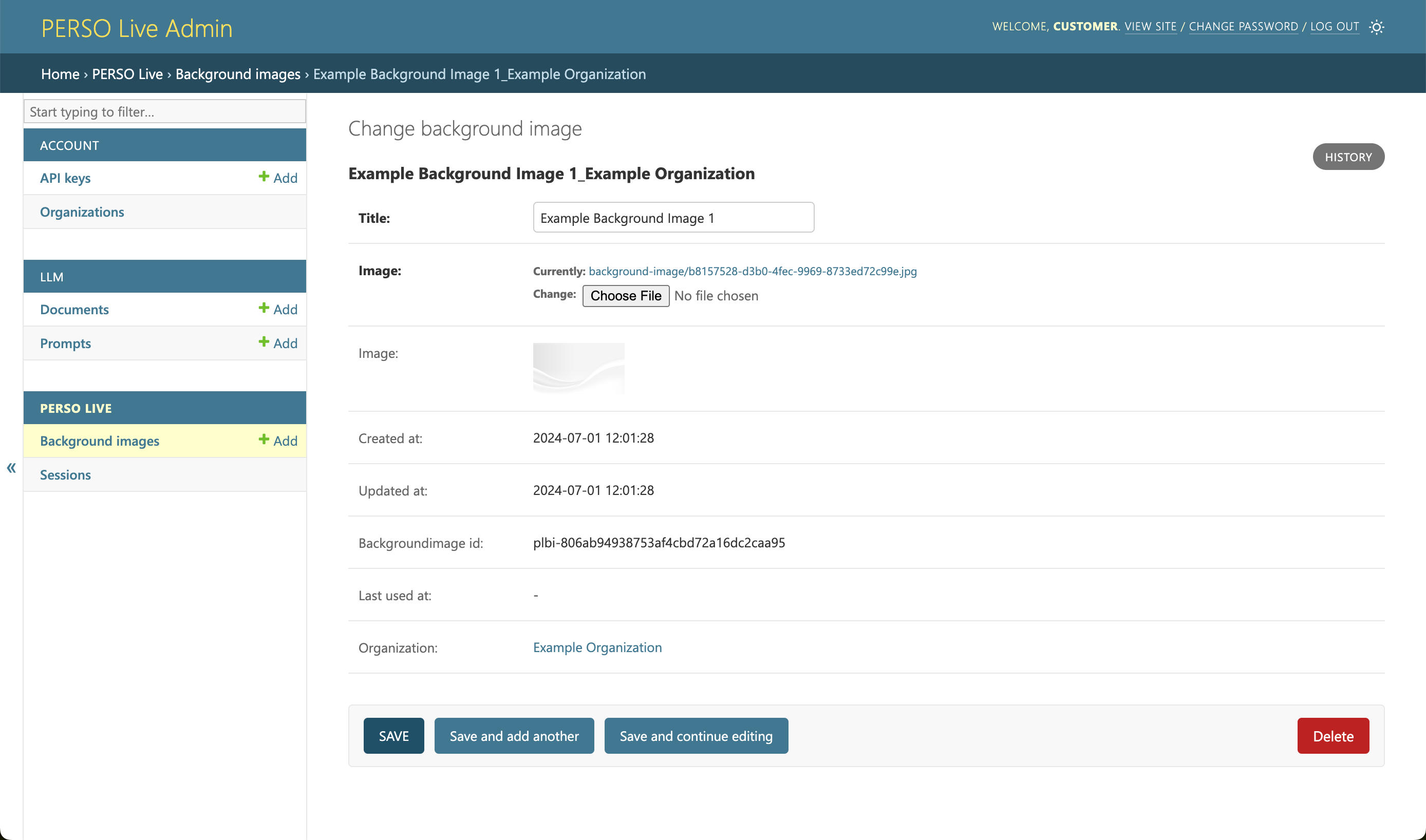
Task: Collapse the sidebar with the double-chevron
Action: [x=11, y=468]
